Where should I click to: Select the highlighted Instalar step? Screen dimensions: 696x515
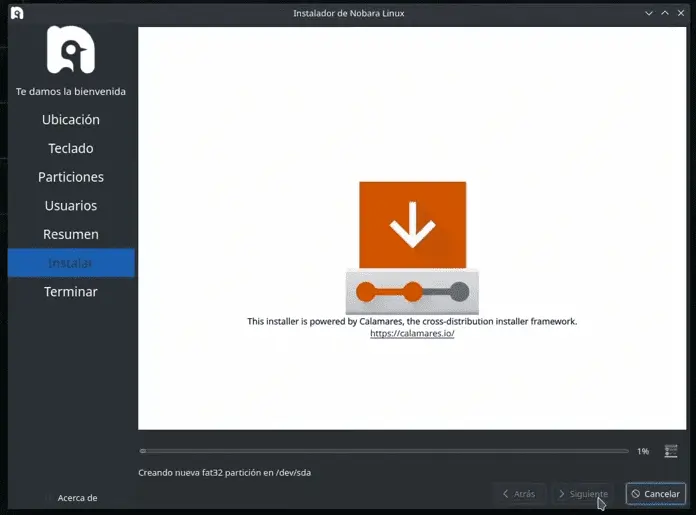(71, 263)
